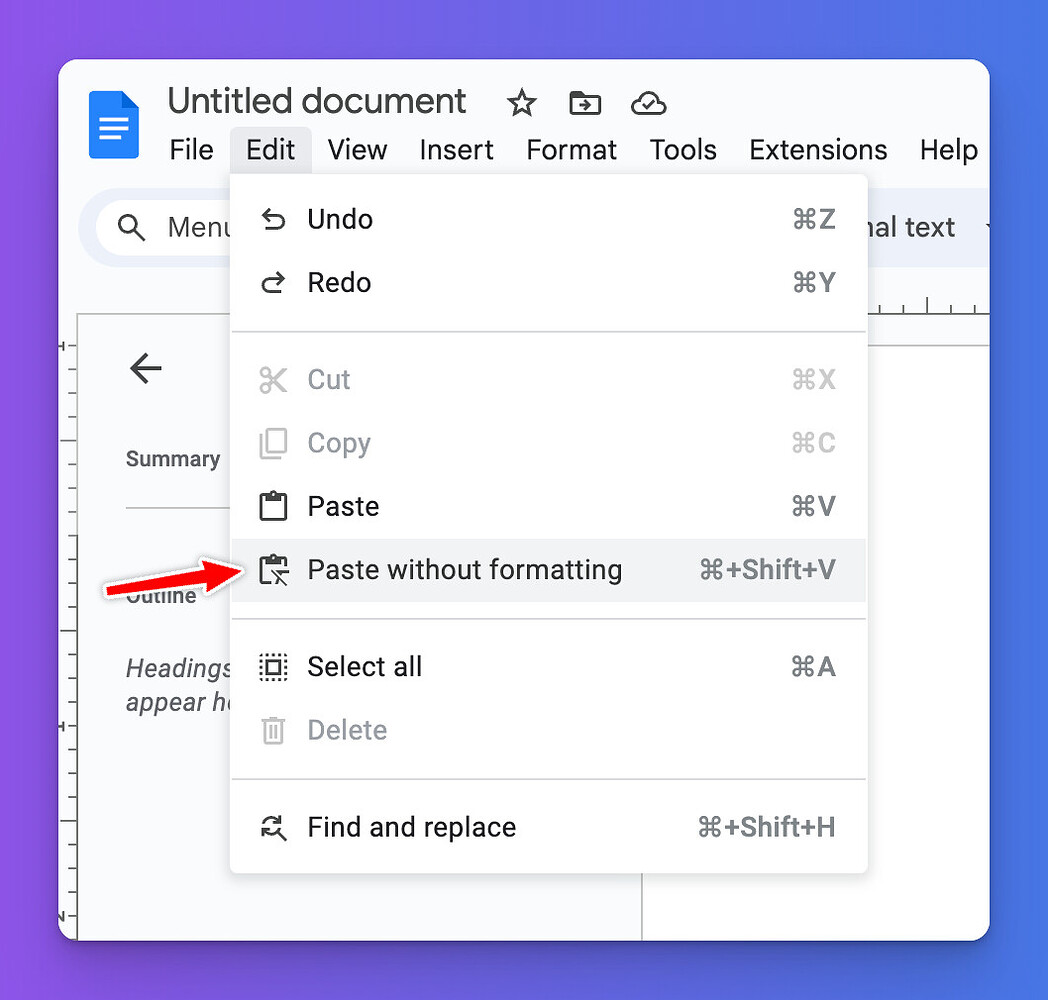The height and width of the screenshot is (1000, 1048).
Task: Close outline with the back arrow
Action: click(x=146, y=369)
